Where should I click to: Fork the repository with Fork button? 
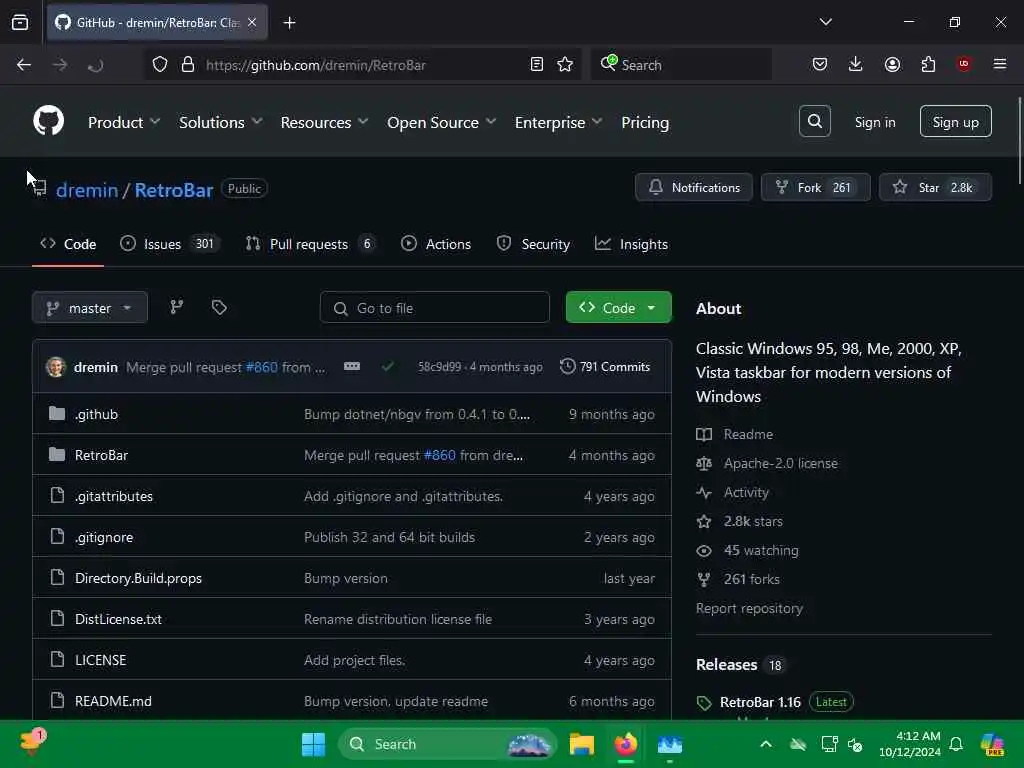pyautogui.click(x=815, y=187)
